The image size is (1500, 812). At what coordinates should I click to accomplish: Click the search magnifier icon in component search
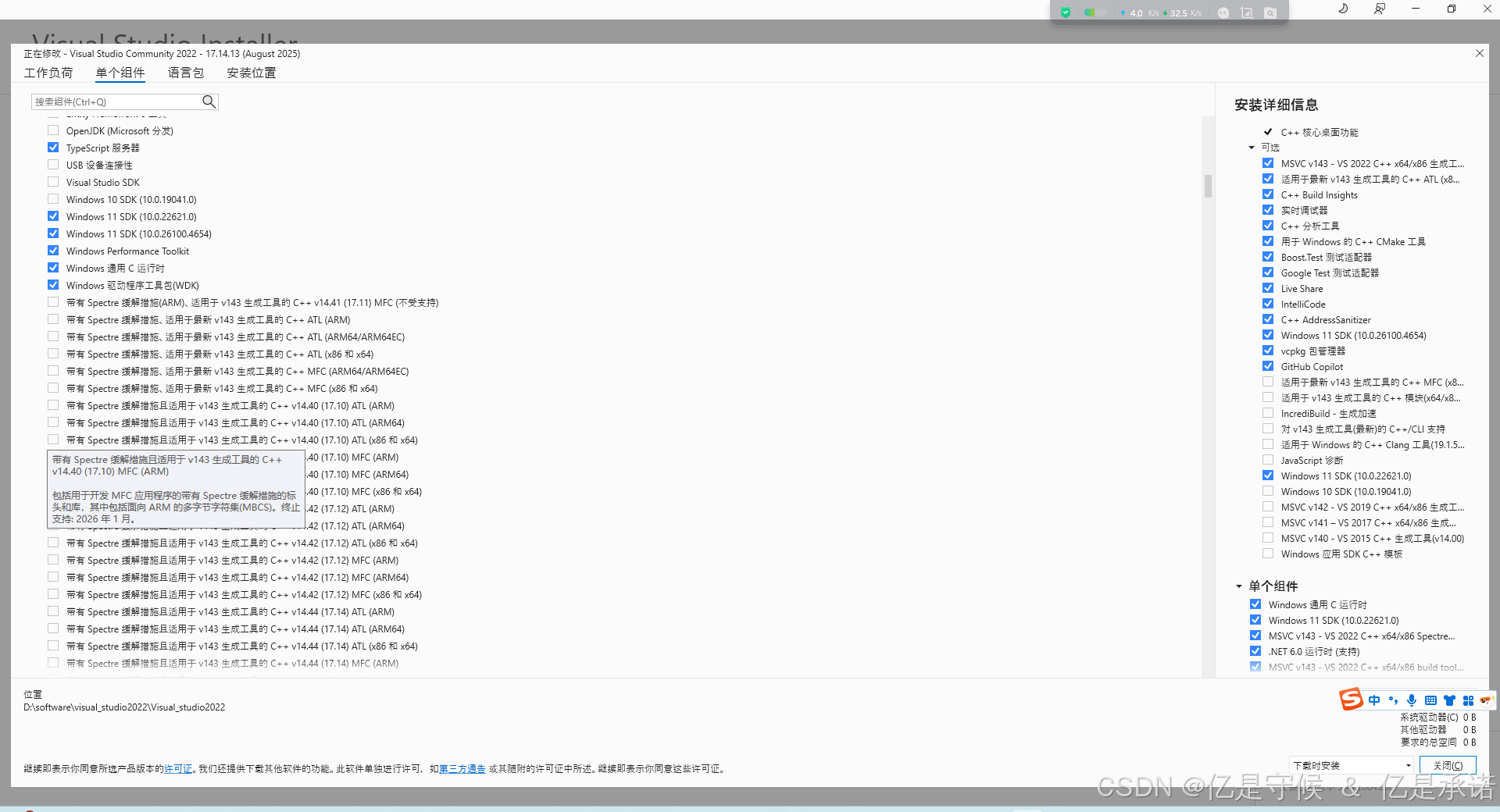(x=209, y=101)
